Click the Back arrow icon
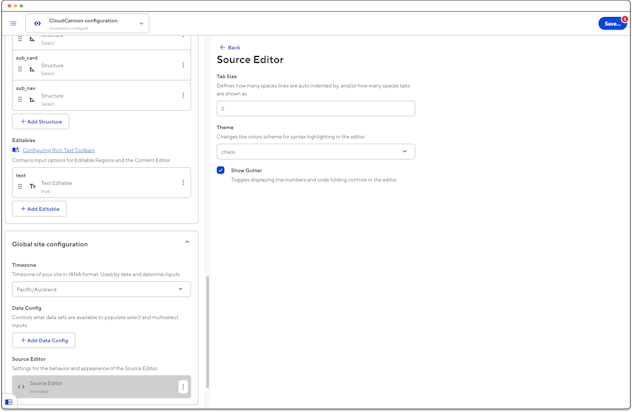This screenshot has height=412, width=632. click(x=222, y=48)
